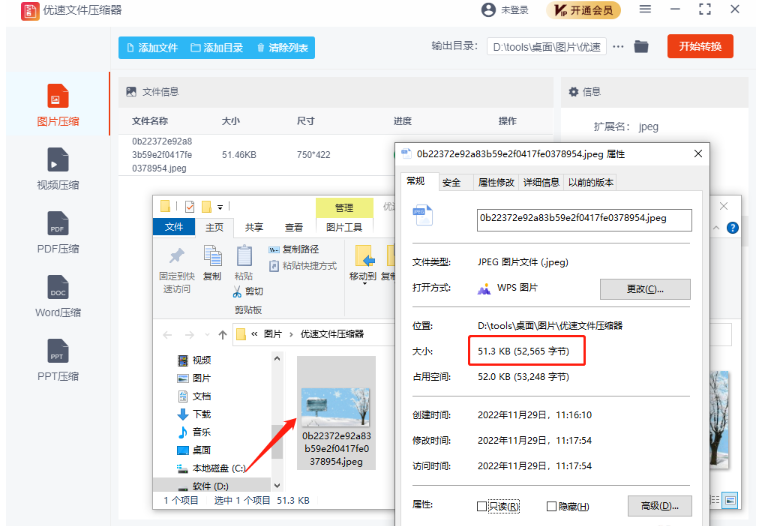Viewport: 764px width, 526px height.
Task: Switch to 详细信息 tab
Action: pos(541,183)
